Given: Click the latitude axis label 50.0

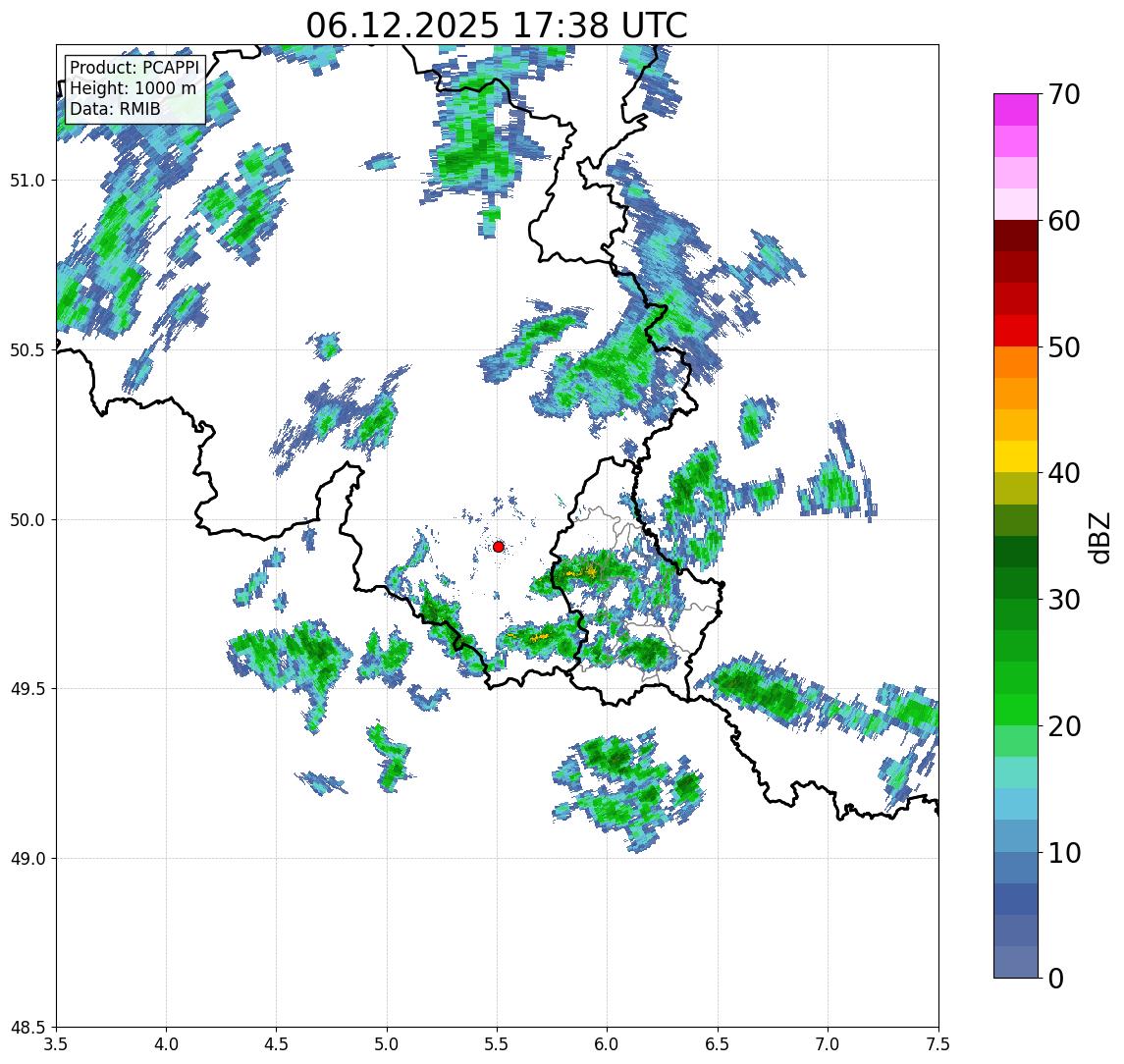Looking at the screenshot, I should (27, 519).
